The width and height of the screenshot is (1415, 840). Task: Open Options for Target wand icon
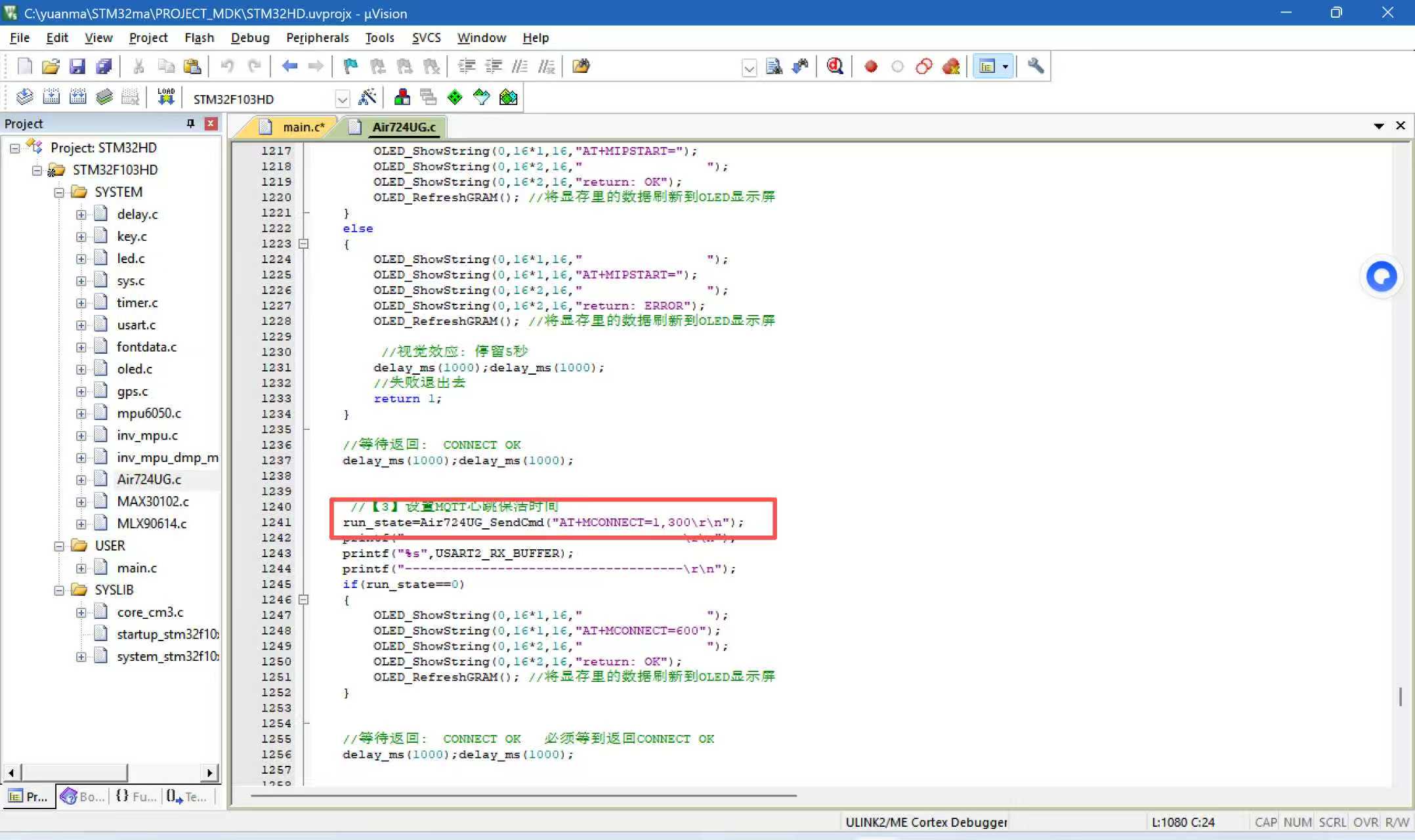pos(368,98)
